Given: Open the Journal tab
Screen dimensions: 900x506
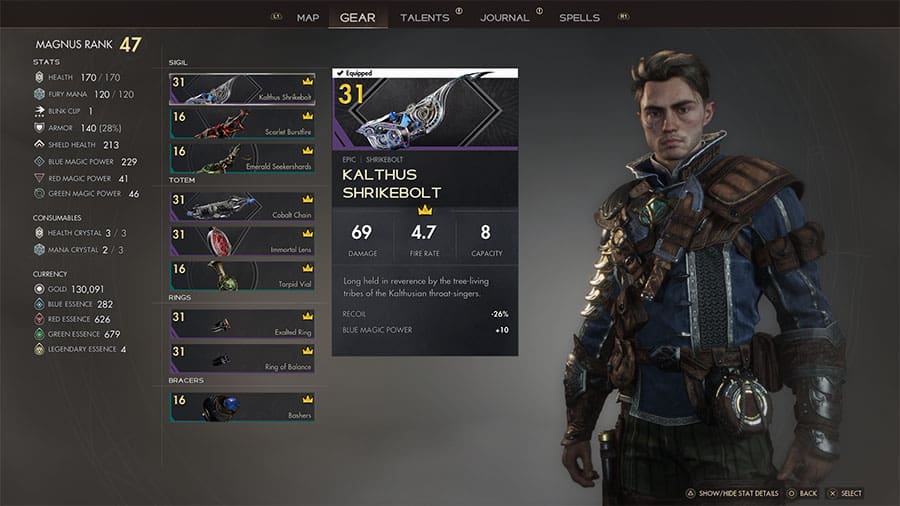Looking at the screenshot, I should (x=505, y=18).
